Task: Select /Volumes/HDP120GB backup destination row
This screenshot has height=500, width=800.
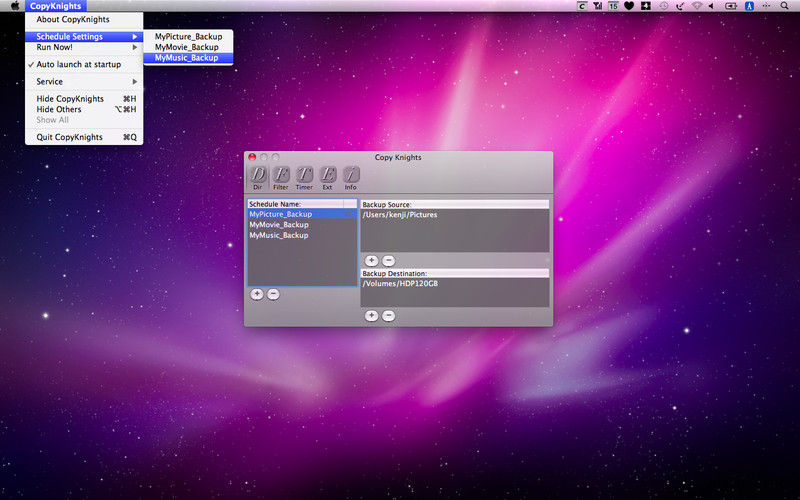Action: tap(455, 284)
